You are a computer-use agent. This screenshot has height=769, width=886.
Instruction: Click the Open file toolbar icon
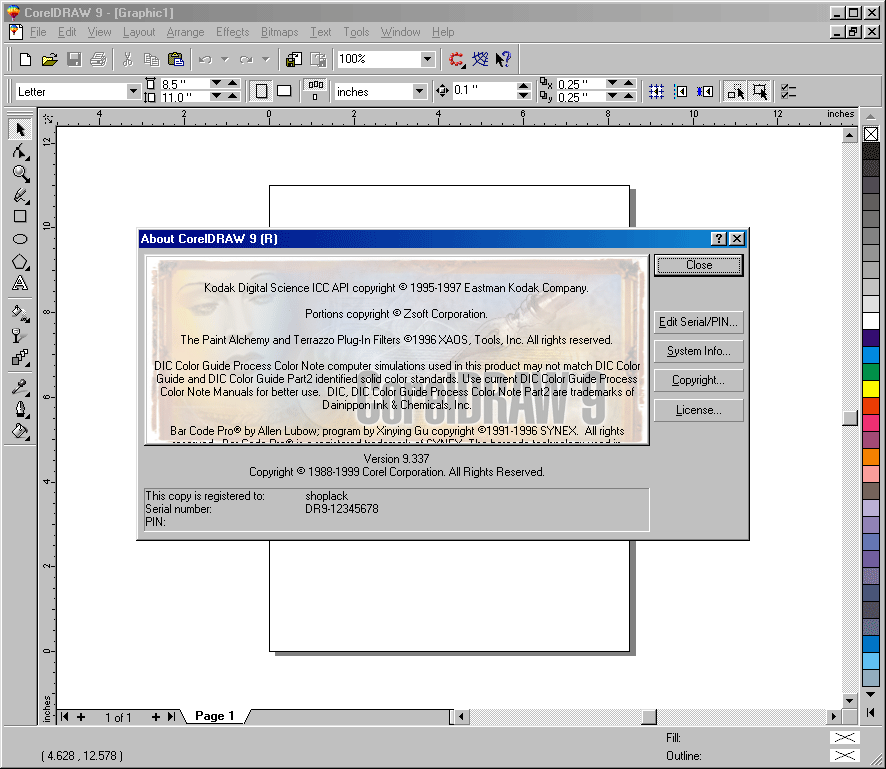click(49, 60)
